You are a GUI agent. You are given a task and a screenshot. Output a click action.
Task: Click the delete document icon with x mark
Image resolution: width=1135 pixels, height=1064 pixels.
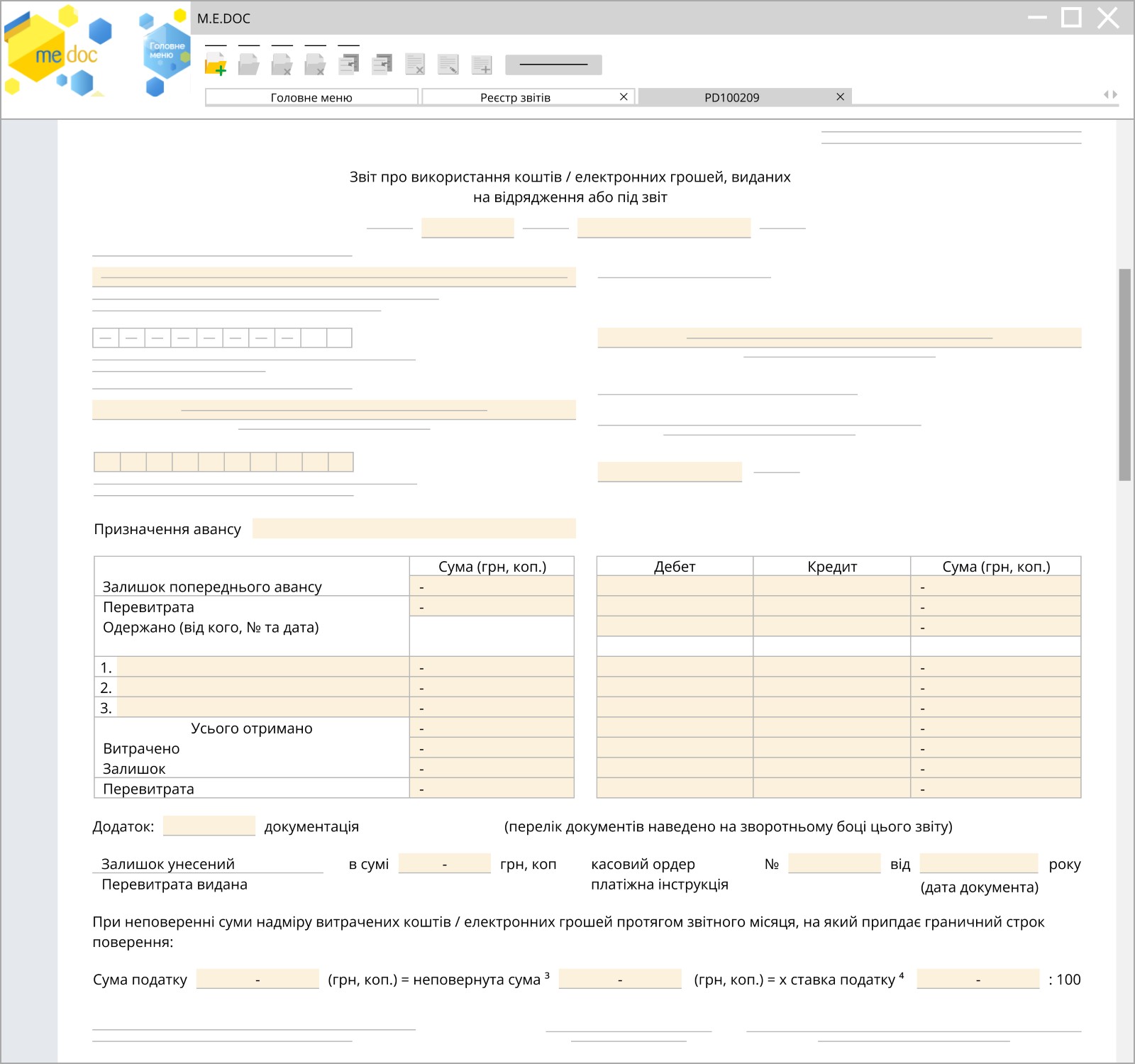416,65
